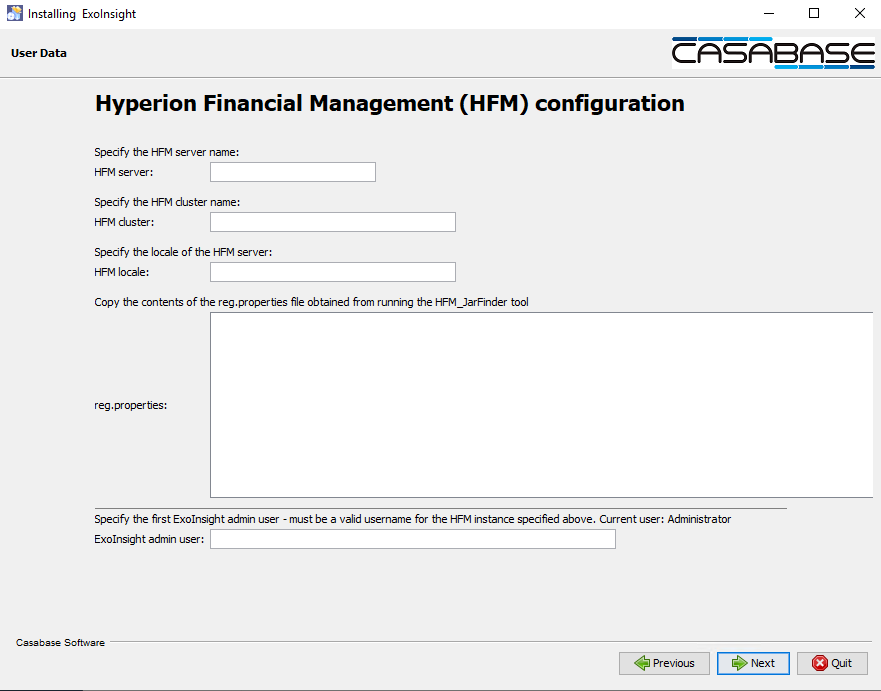
Task: Close the Installing ExoInsight window
Action: [x=859, y=14]
